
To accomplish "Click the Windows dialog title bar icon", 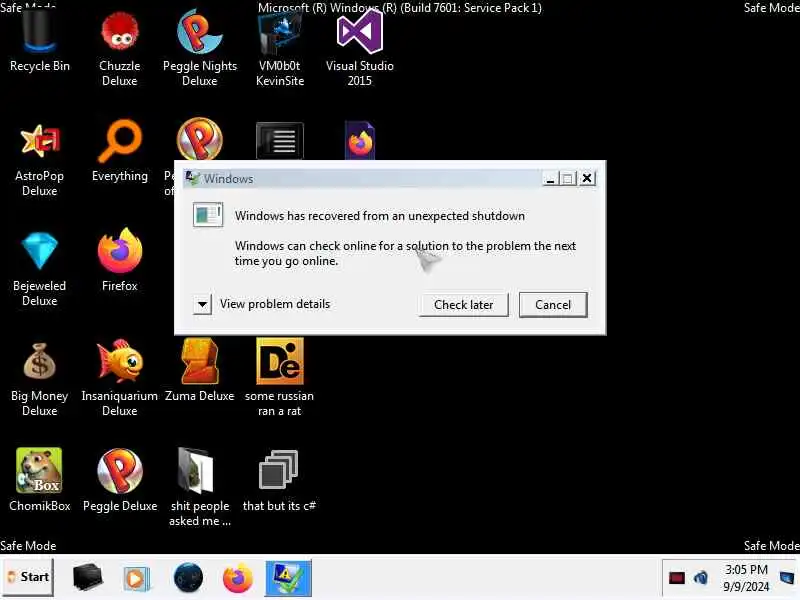I will coord(192,178).
